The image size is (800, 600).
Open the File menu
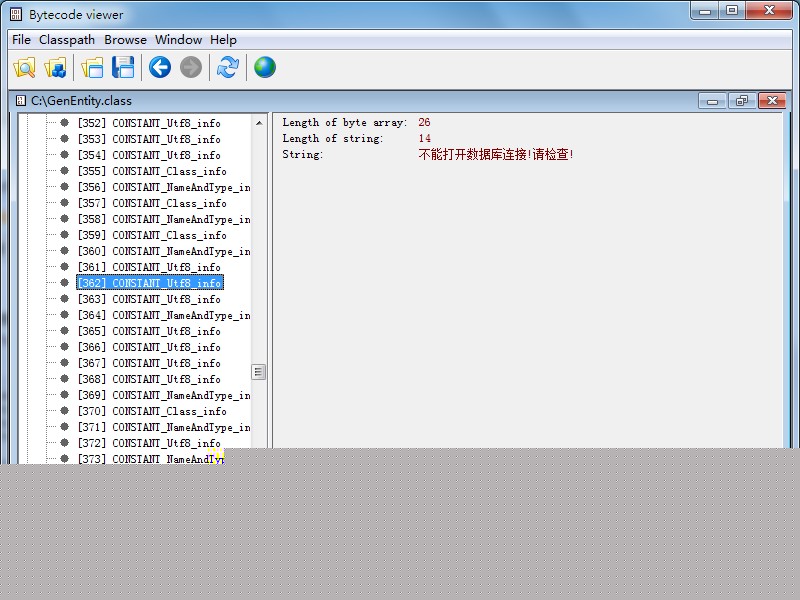point(21,40)
